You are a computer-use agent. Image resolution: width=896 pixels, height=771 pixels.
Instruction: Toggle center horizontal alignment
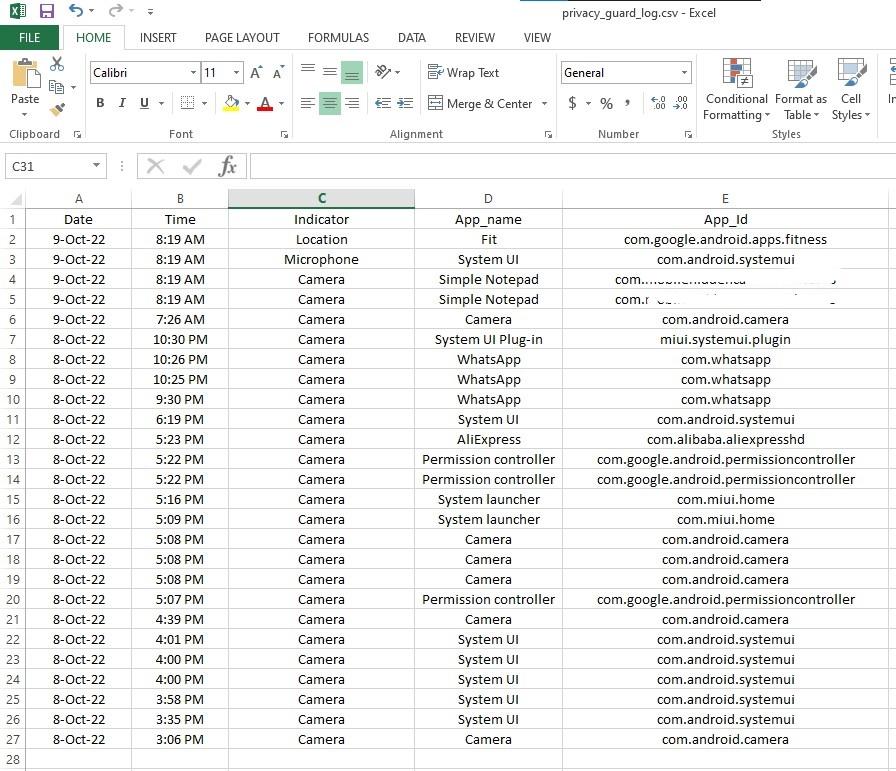point(330,103)
